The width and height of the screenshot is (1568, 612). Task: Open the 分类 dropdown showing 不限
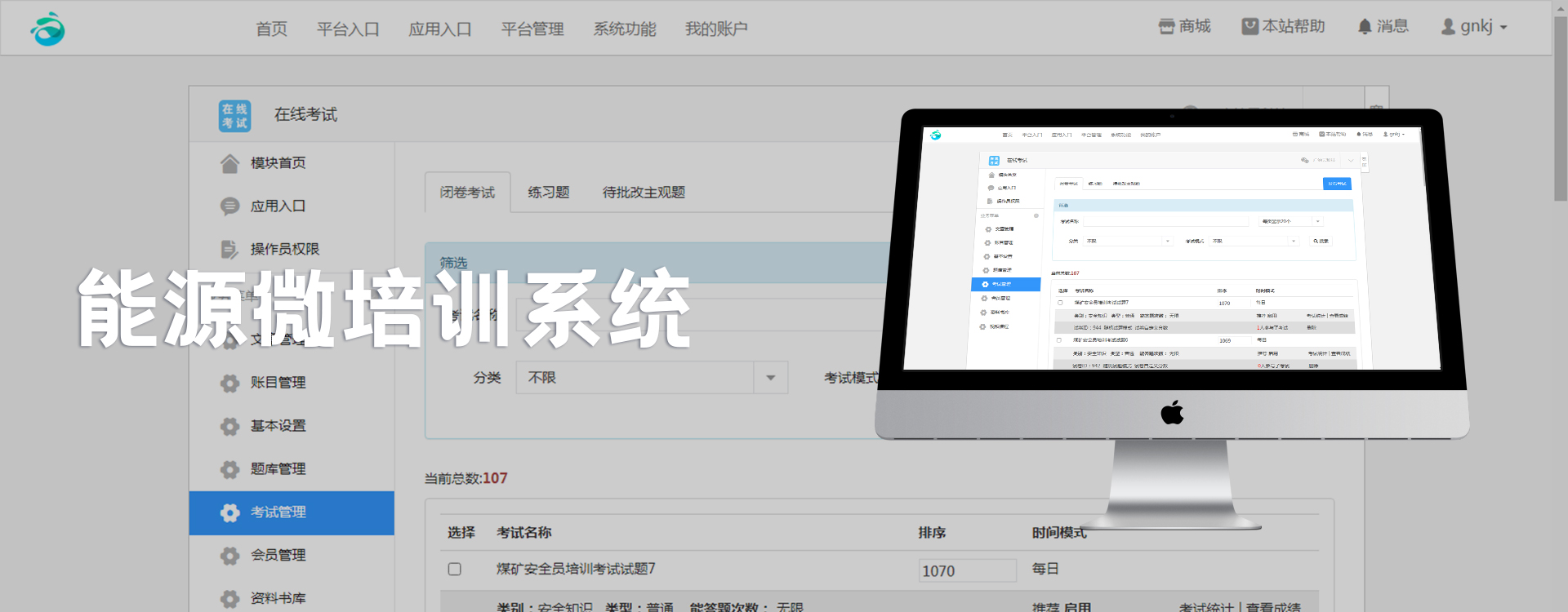652,378
